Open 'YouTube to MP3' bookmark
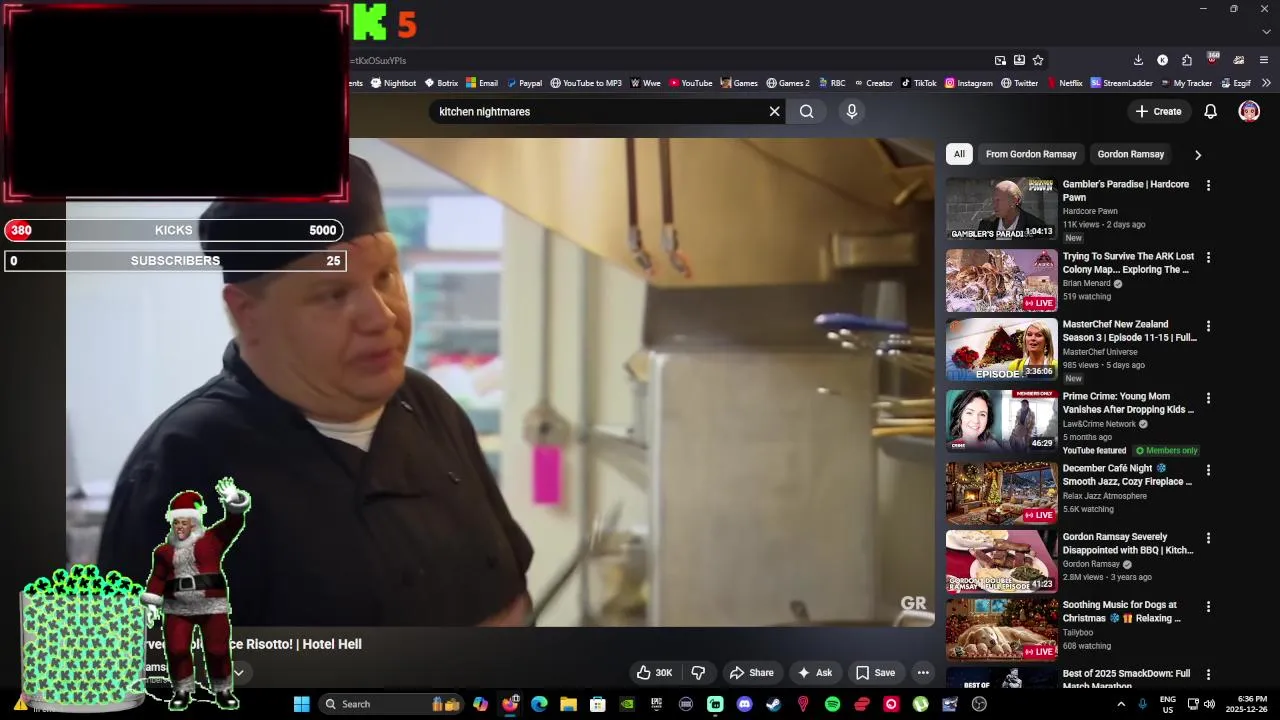 [586, 83]
